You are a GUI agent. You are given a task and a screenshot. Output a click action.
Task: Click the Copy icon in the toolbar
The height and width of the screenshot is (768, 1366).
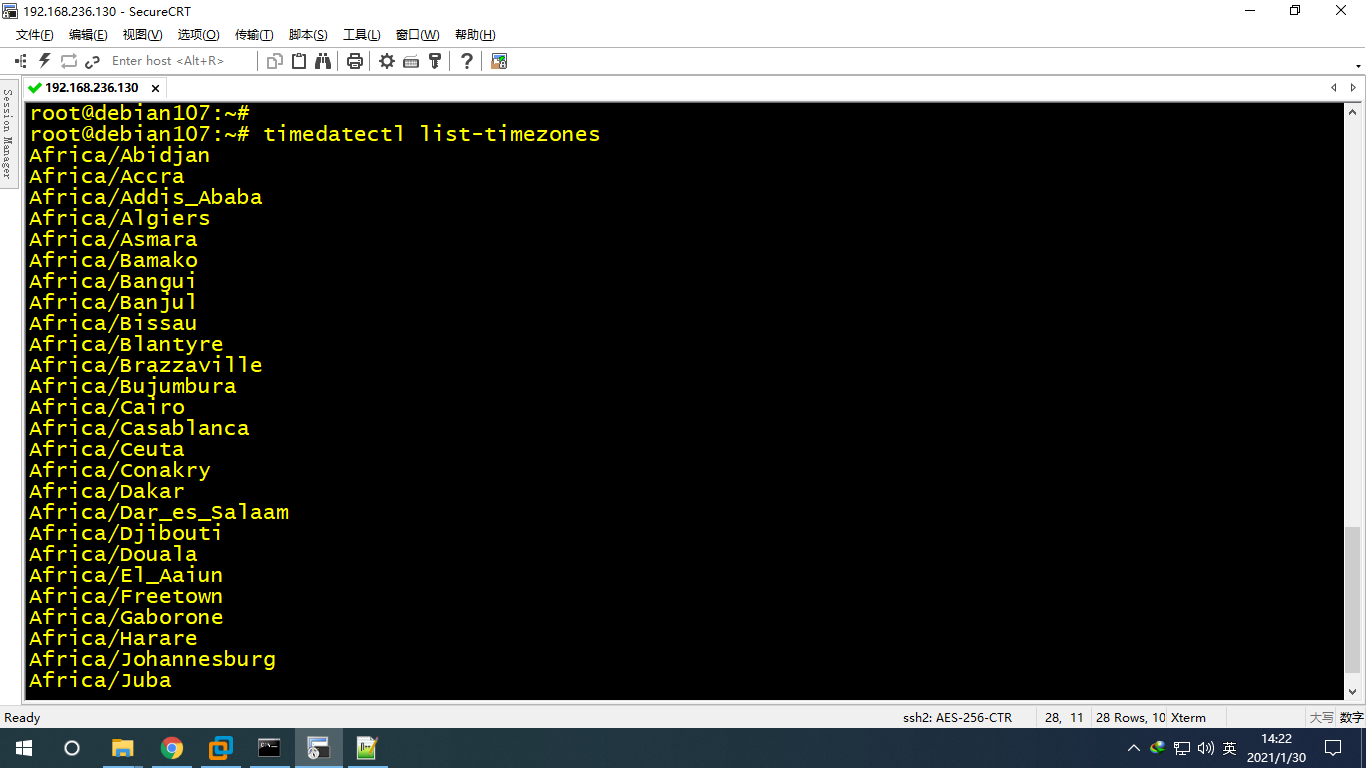[x=275, y=61]
